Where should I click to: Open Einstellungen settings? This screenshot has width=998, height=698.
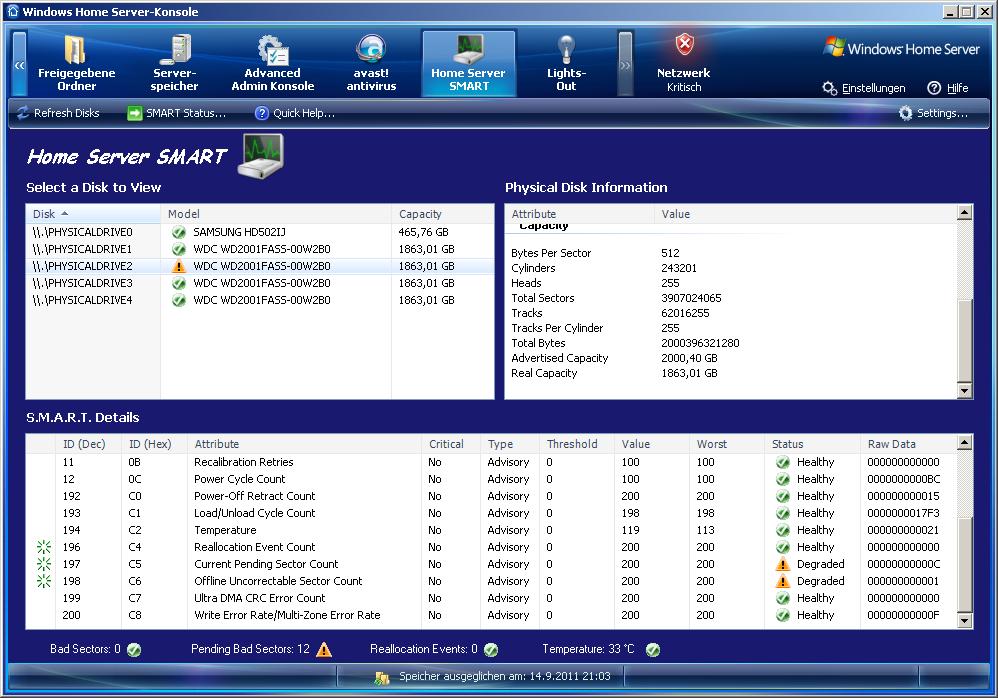tap(864, 88)
